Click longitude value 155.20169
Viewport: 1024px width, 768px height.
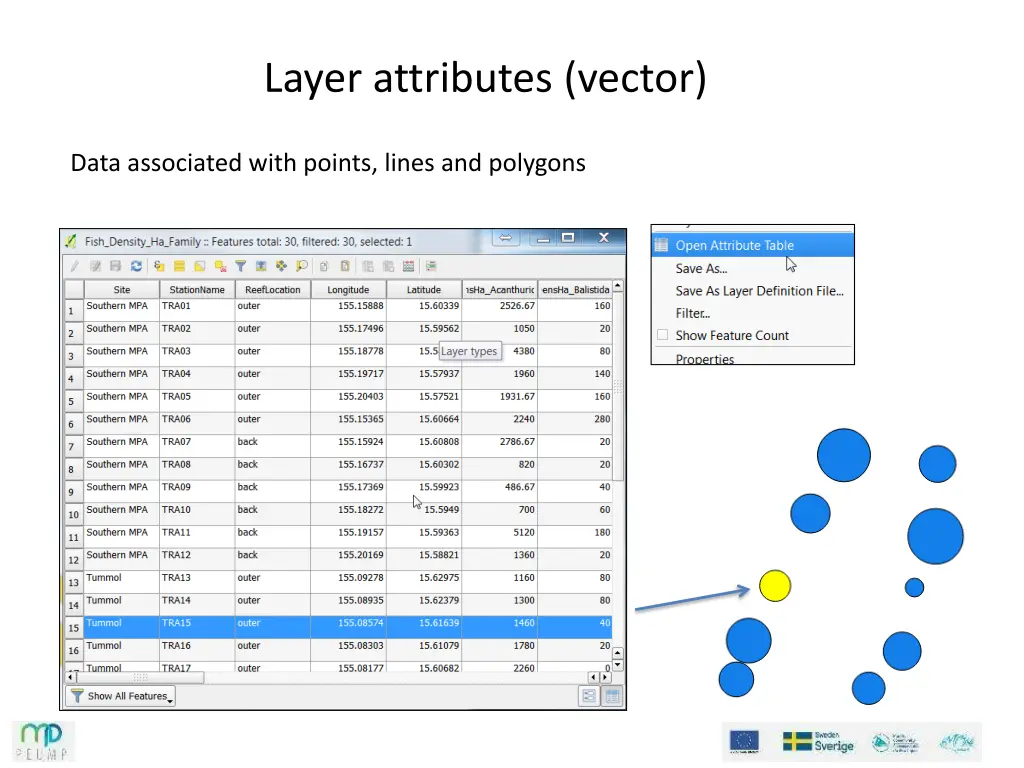(x=360, y=555)
